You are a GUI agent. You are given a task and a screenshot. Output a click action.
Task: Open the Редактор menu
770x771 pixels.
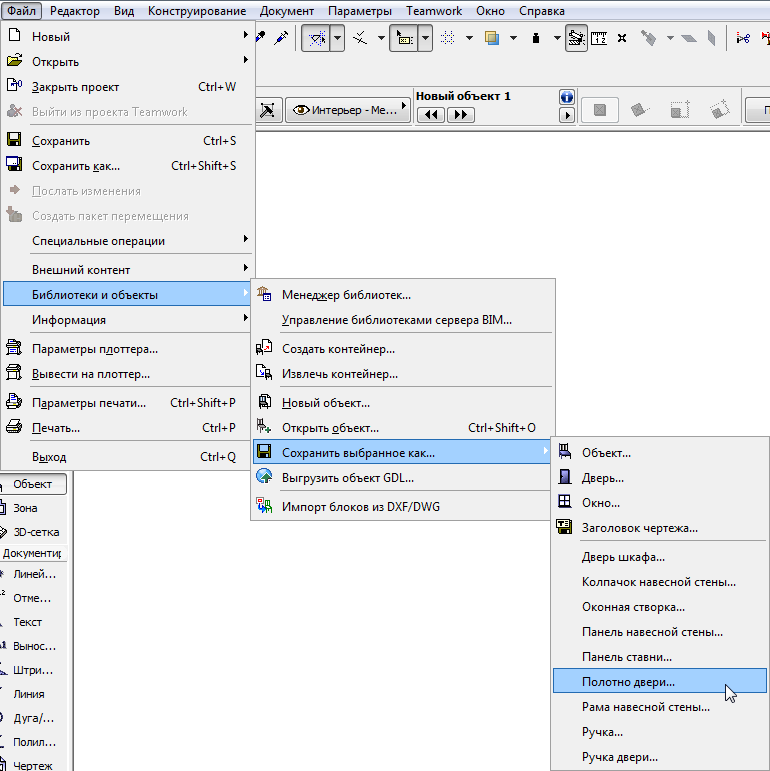tap(75, 11)
